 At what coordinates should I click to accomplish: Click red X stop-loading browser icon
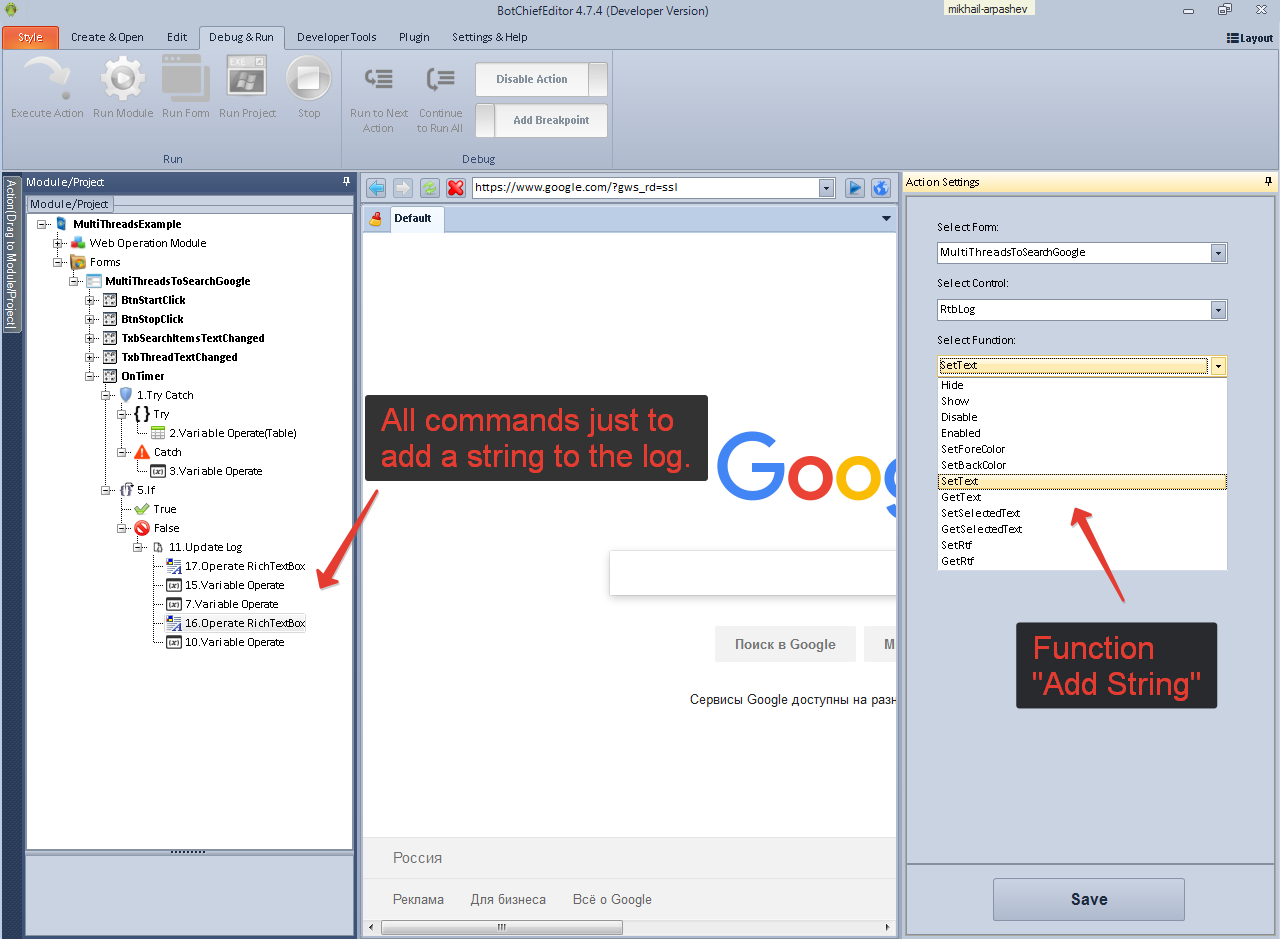(456, 188)
